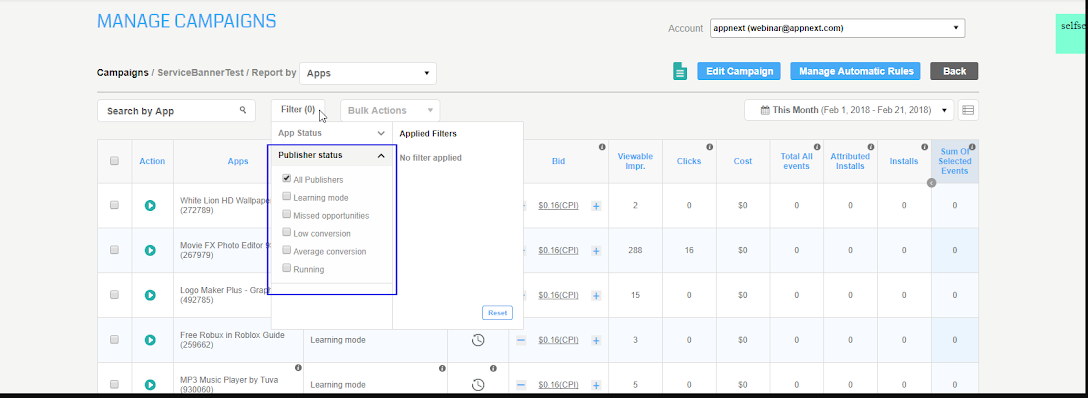Click the info icon beside MP3 Music Player app name
Image resolution: width=1088 pixels, height=398 pixels.
298,368
